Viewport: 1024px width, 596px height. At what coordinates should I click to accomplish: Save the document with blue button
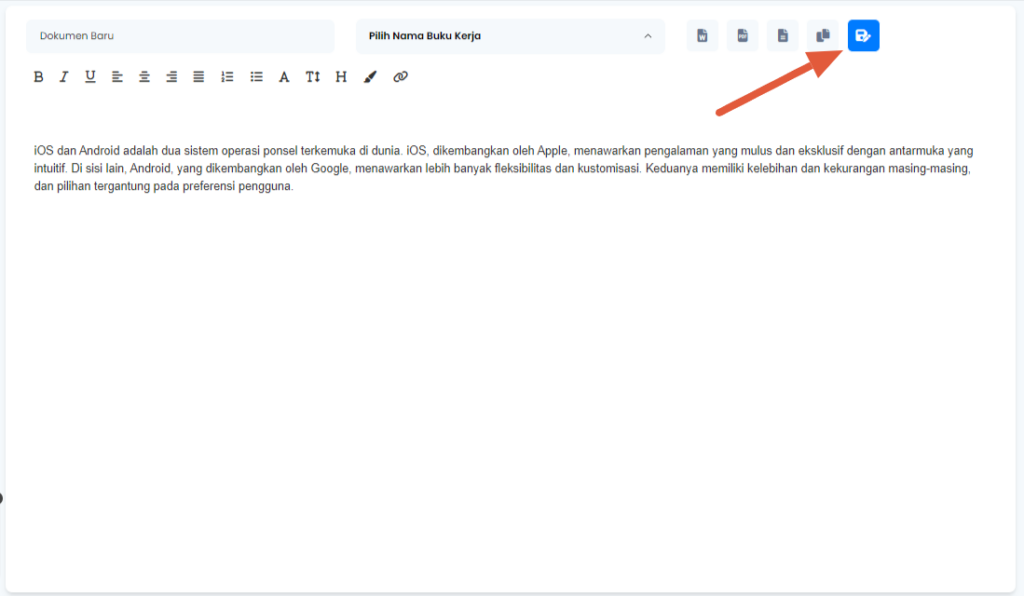coord(863,36)
